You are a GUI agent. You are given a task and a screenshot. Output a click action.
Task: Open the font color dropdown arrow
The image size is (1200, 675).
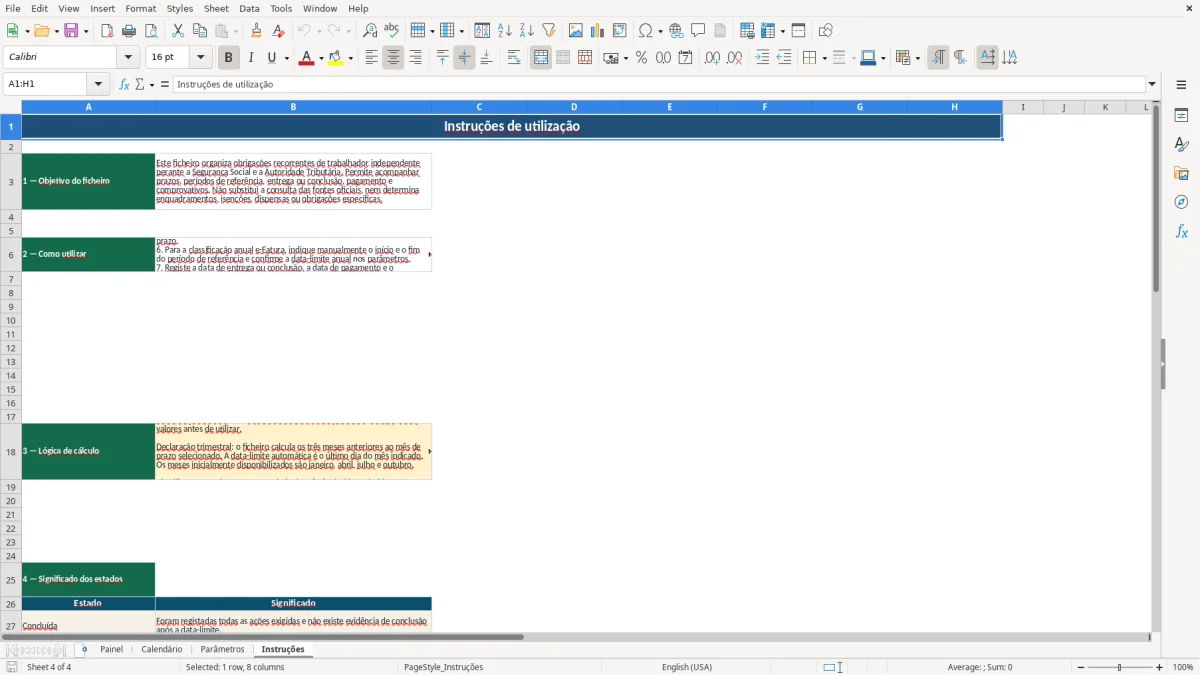click(321, 58)
